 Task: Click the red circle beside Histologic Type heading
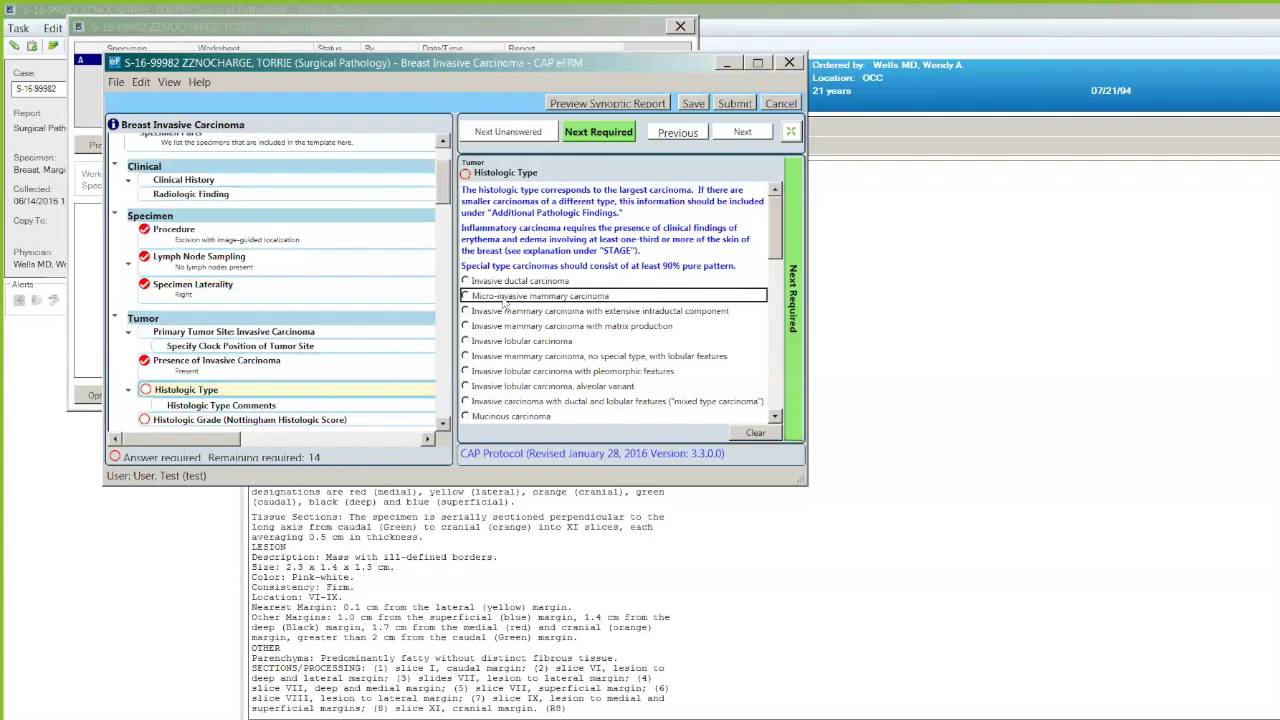(x=466, y=173)
